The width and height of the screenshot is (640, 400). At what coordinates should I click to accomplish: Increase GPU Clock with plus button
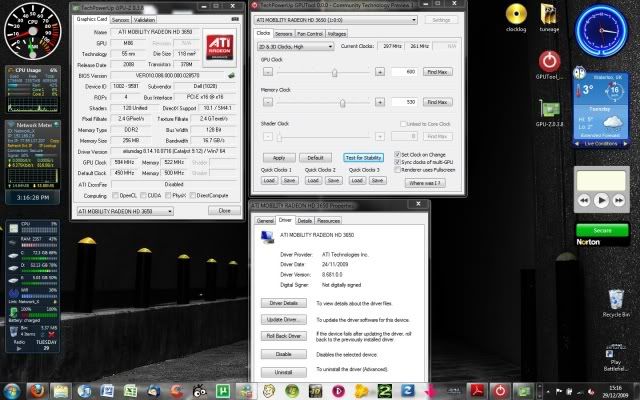pos(380,72)
